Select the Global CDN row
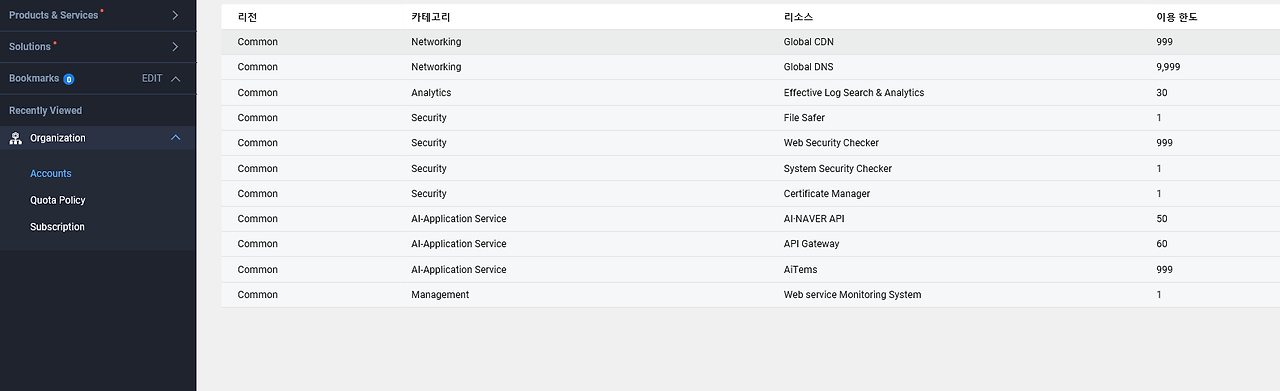This screenshot has width=1280, height=391. click(750, 42)
